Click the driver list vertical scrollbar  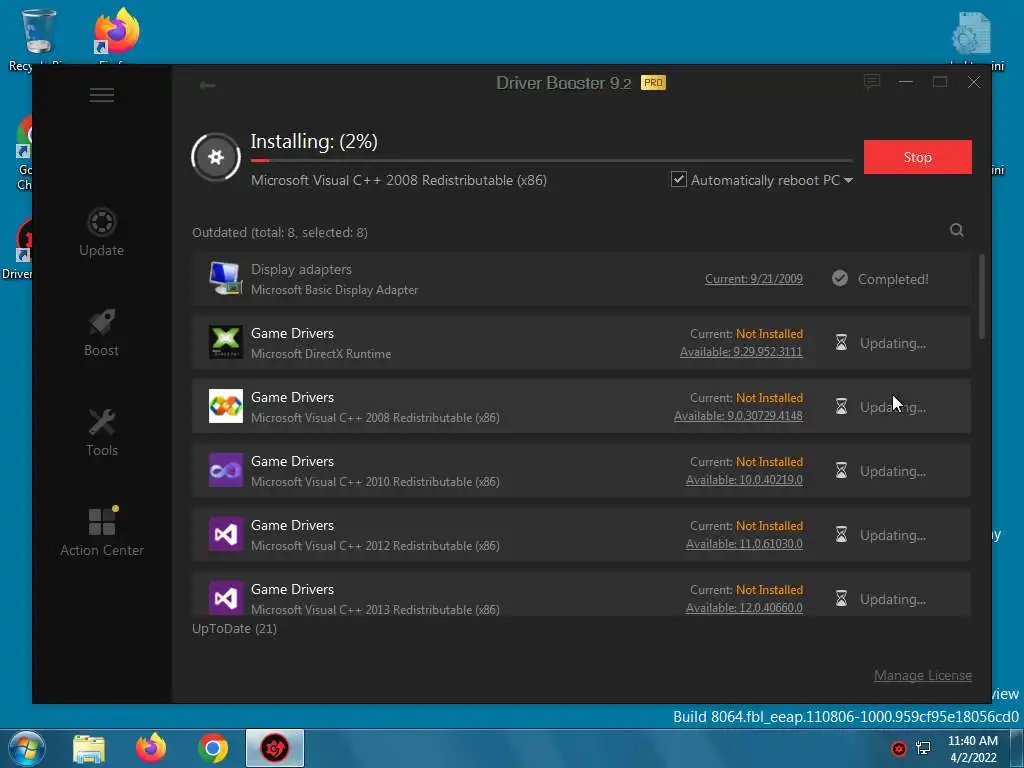coord(982,296)
